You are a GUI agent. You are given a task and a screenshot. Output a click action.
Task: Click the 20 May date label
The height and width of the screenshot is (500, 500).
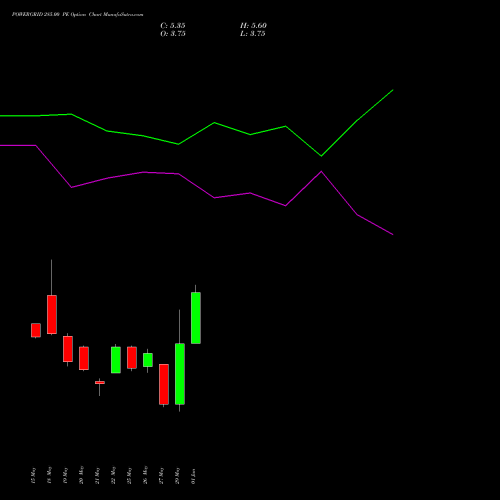81,475
